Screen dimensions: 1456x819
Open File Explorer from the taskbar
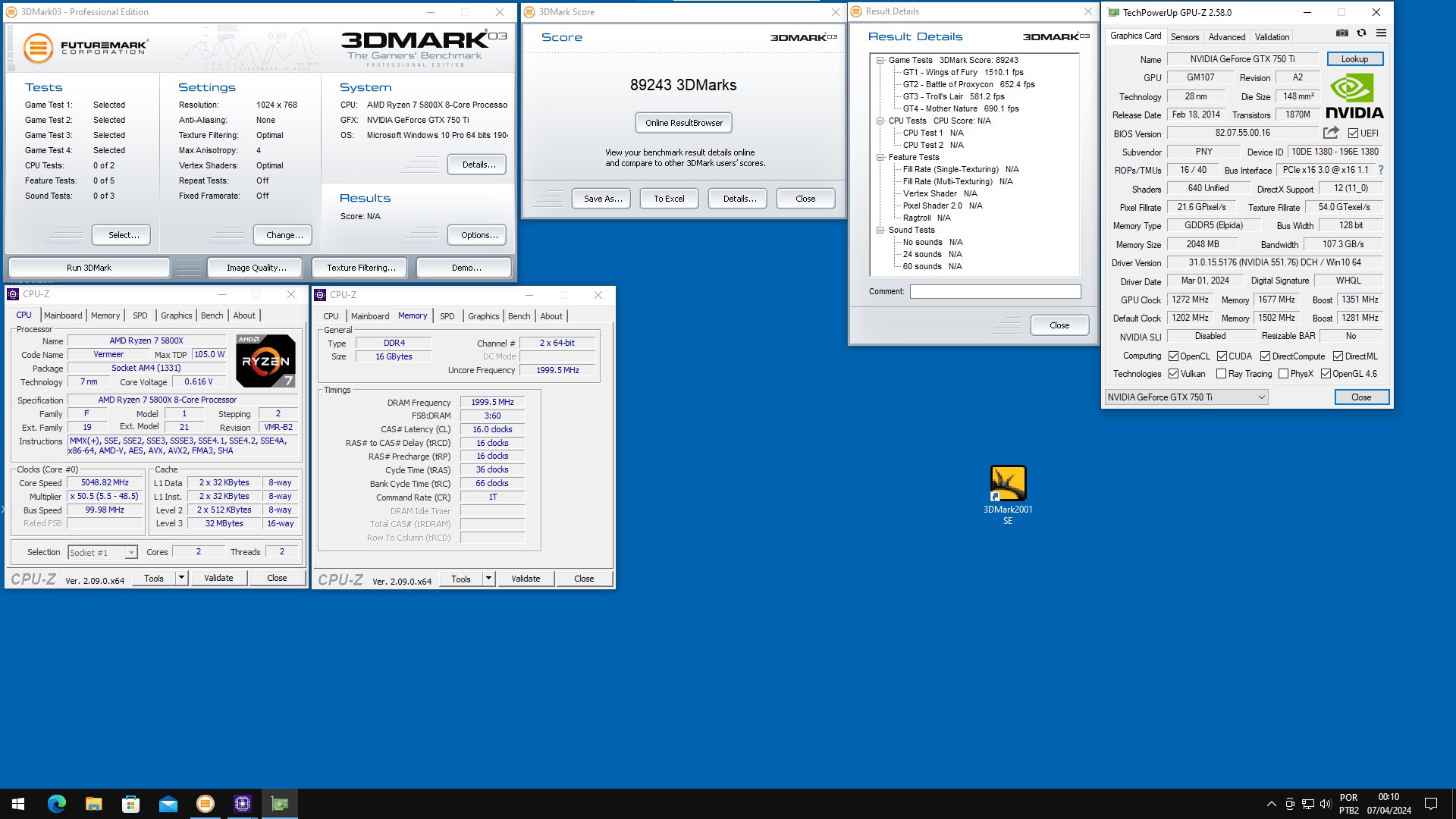click(93, 804)
